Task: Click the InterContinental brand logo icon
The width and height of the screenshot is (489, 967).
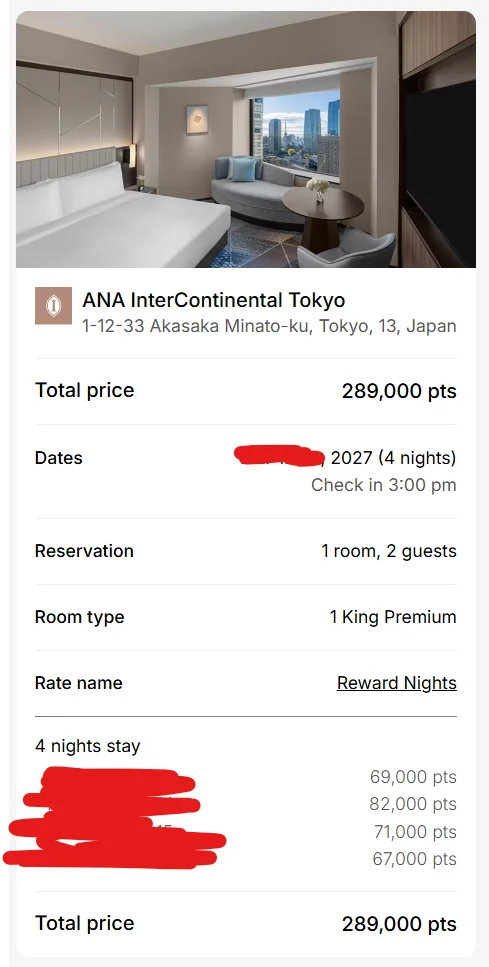Action: [53, 306]
